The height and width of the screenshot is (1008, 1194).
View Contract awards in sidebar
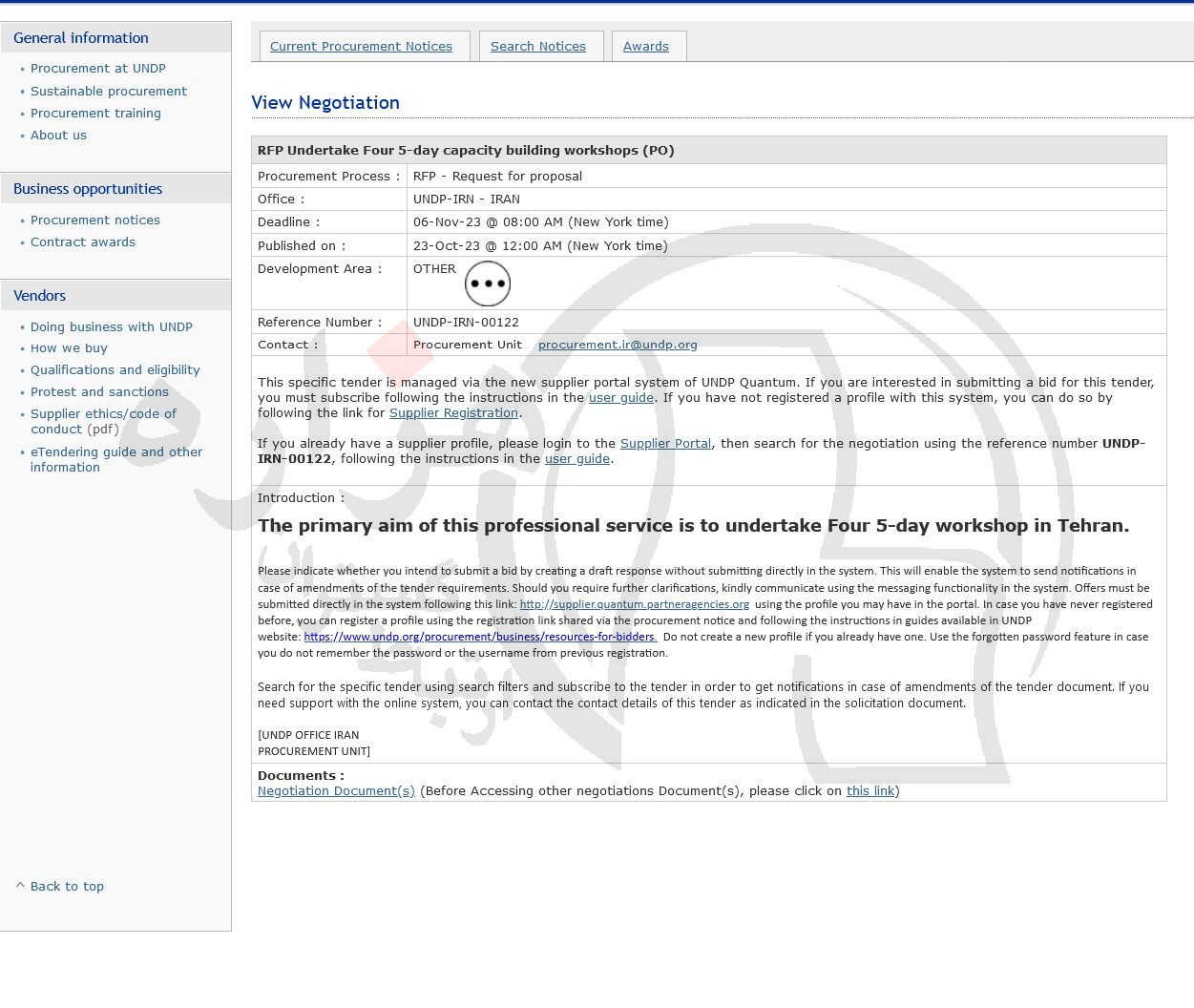click(x=82, y=242)
